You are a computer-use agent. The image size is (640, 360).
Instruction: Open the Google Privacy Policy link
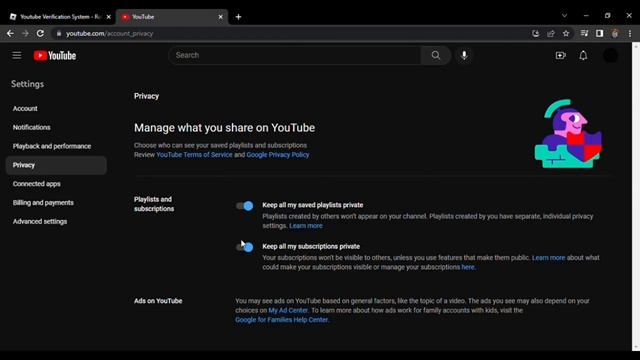(278, 155)
